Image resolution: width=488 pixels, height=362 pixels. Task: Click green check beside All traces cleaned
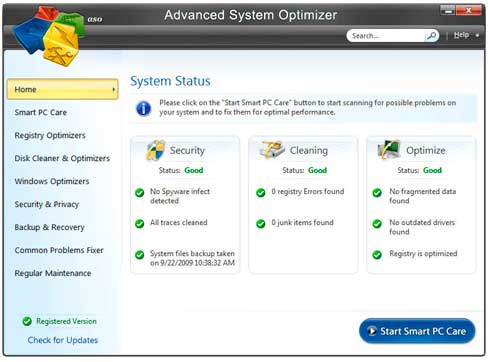coord(140,223)
